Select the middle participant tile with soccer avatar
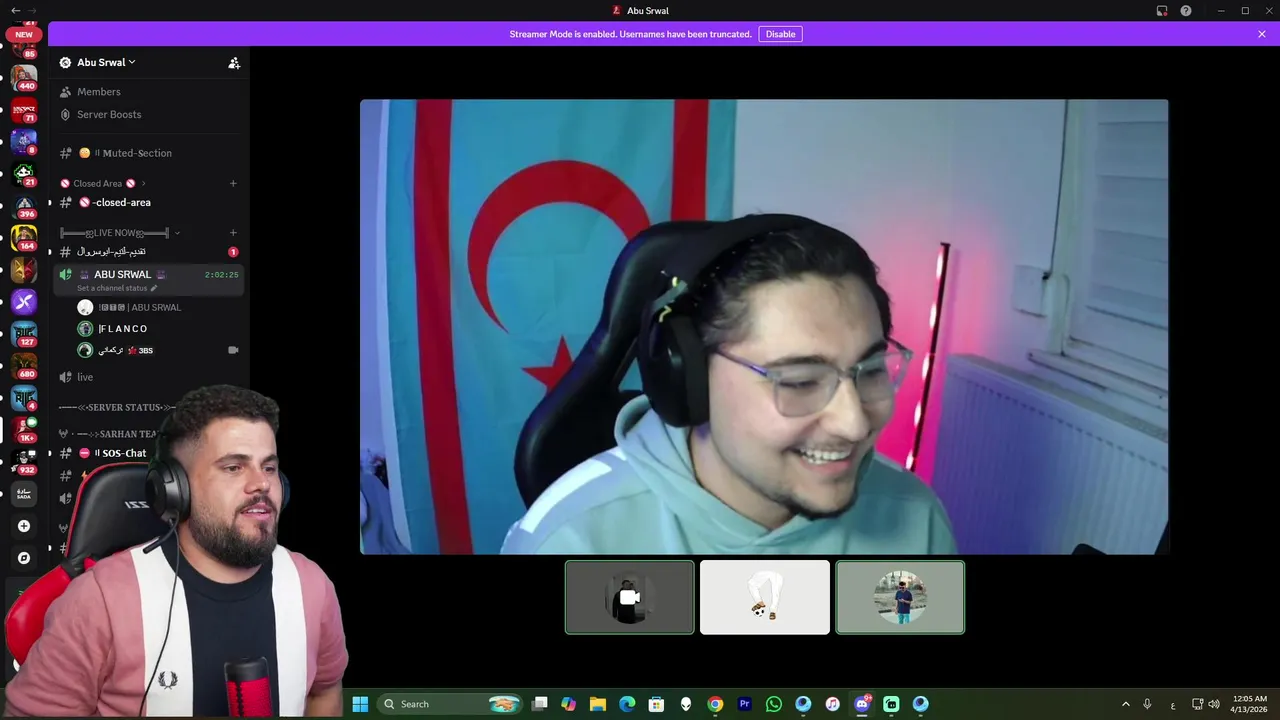 point(765,597)
